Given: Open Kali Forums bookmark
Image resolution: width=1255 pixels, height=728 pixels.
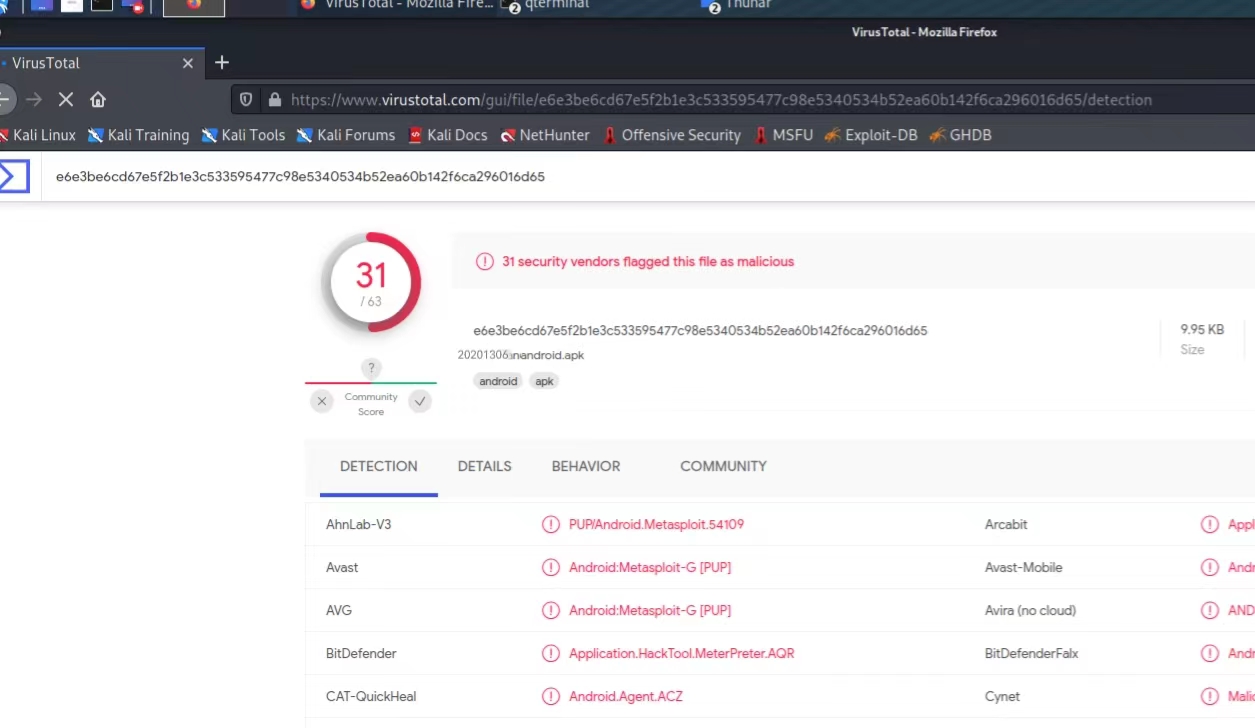Looking at the screenshot, I should point(346,135).
